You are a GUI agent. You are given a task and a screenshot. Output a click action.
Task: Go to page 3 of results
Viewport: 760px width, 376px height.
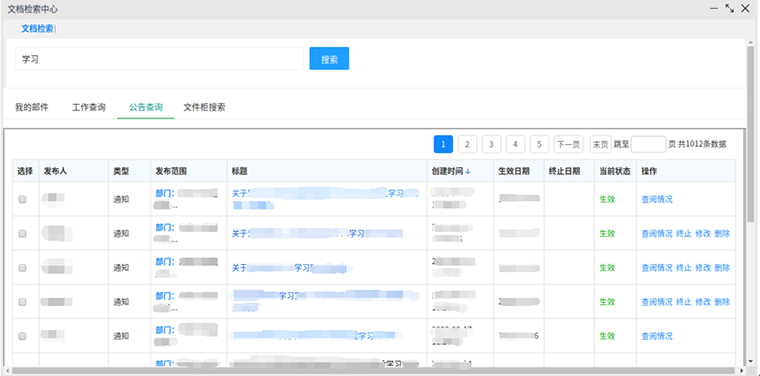pos(491,144)
